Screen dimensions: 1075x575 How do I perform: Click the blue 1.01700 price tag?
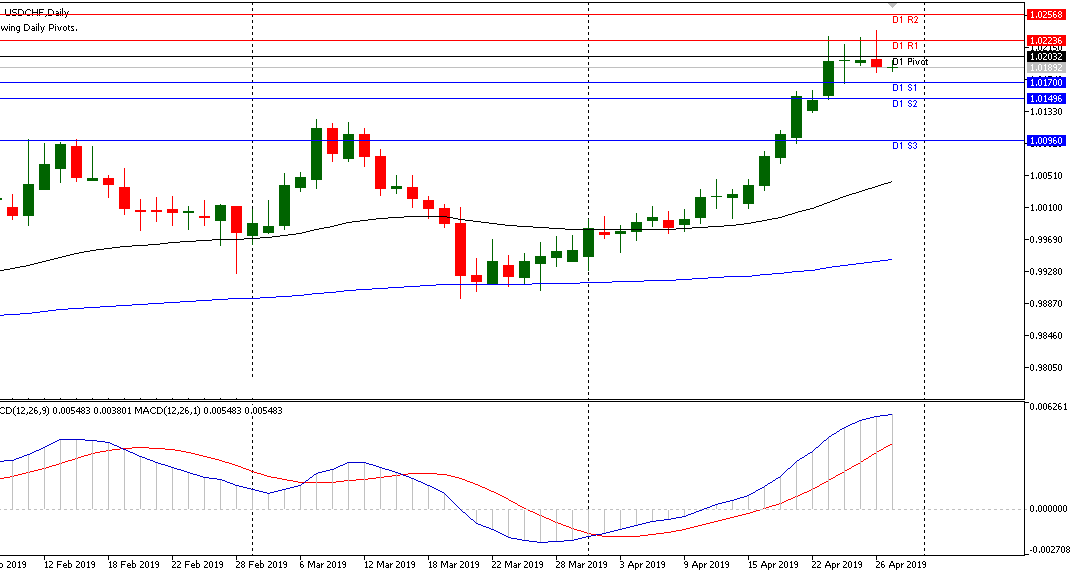coord(1047,83)
